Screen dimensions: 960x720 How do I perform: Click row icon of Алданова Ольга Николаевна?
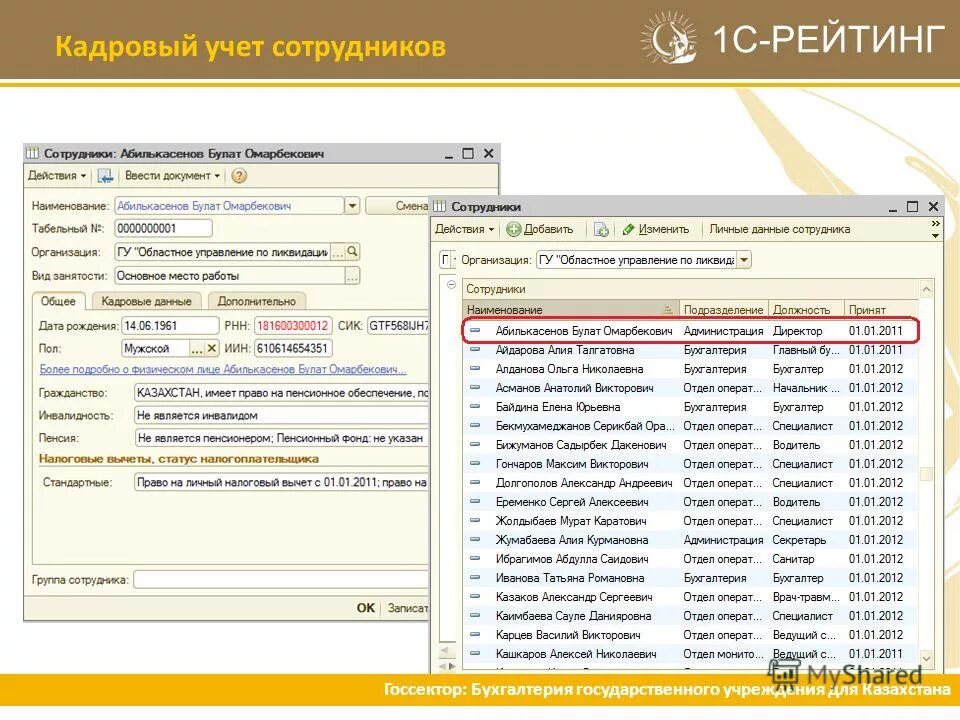[x=474, y=369]
